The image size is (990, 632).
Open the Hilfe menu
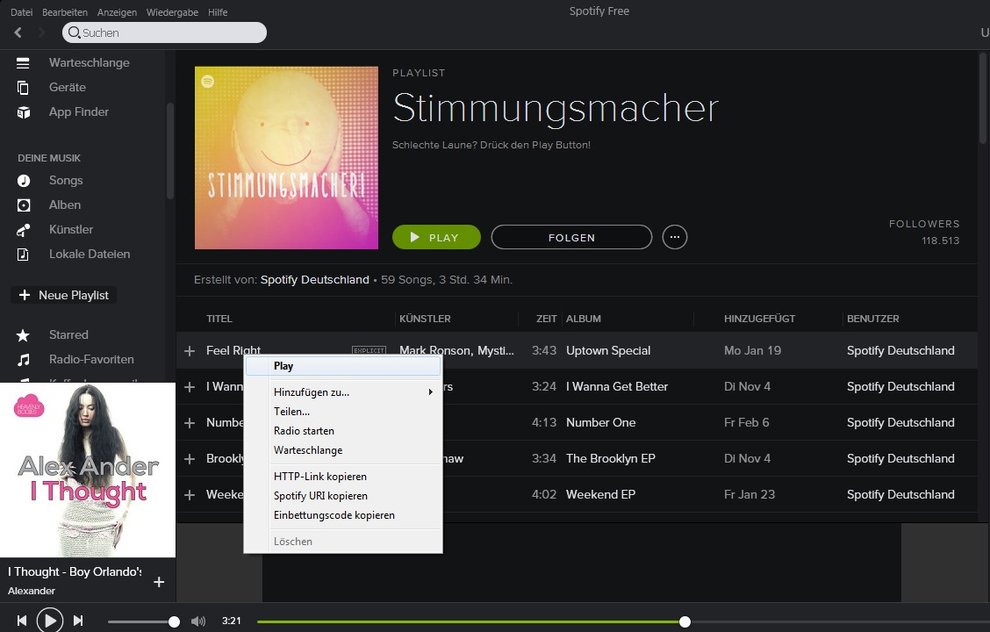pyautogui.click(x=218, y=12)
